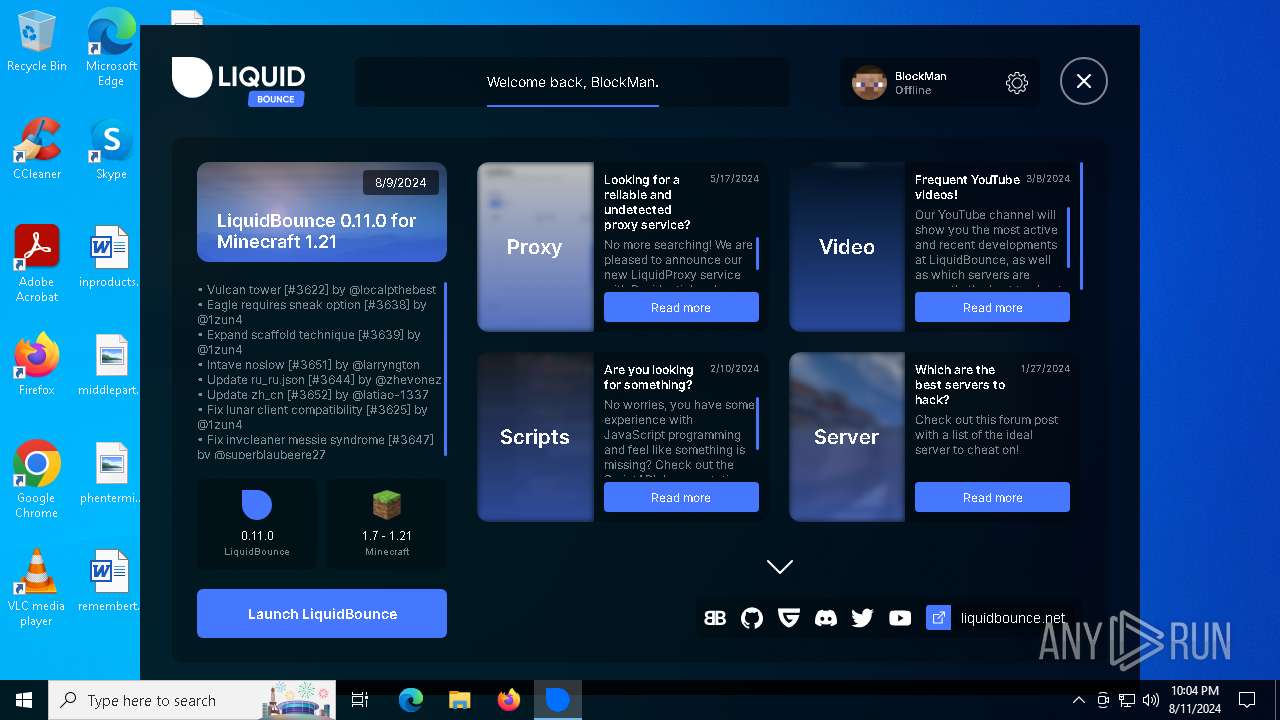Viewport: 1280px width, 720px height.
Task: Click the BlockMan avatar head
Action: pos(869,83)
